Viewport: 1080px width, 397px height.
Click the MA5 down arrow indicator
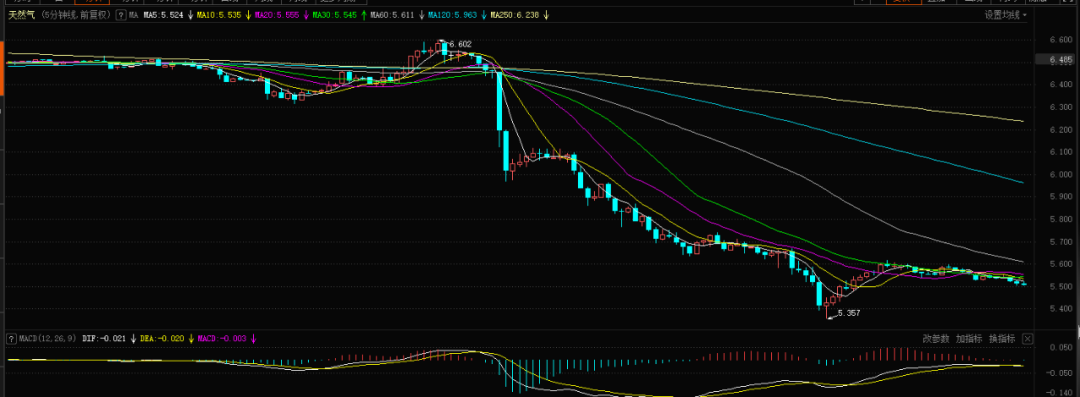tap(190, 14)
